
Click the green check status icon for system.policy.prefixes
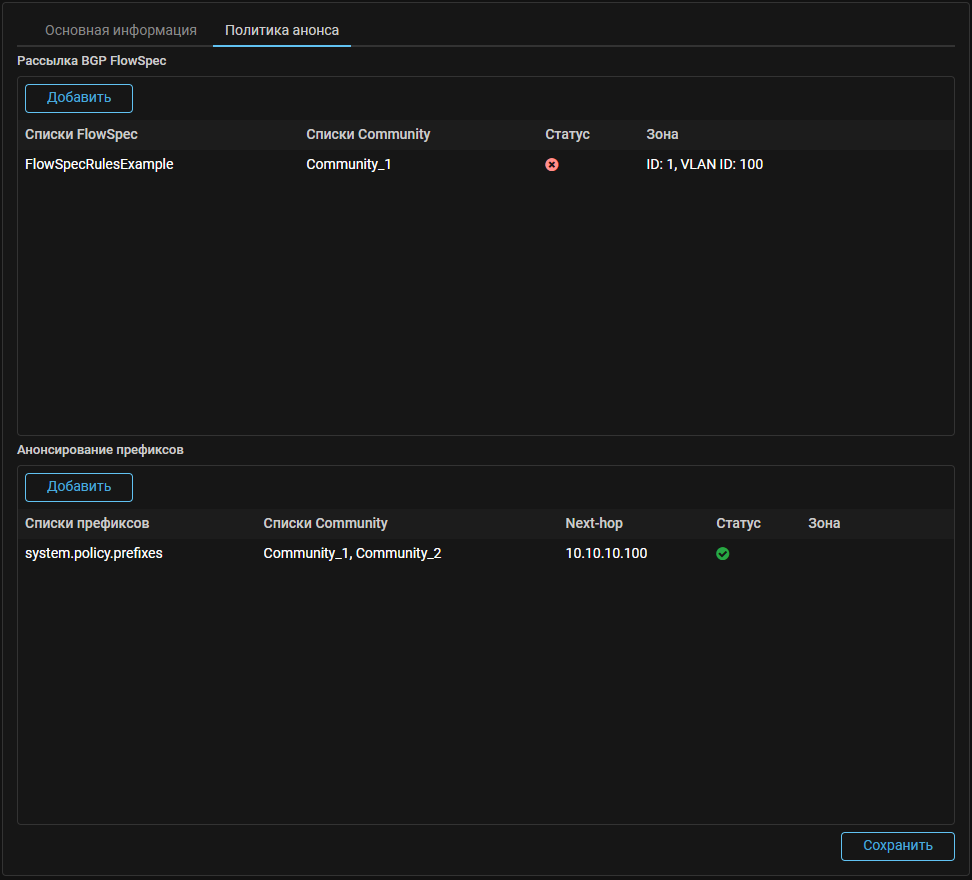coord(723,554)
